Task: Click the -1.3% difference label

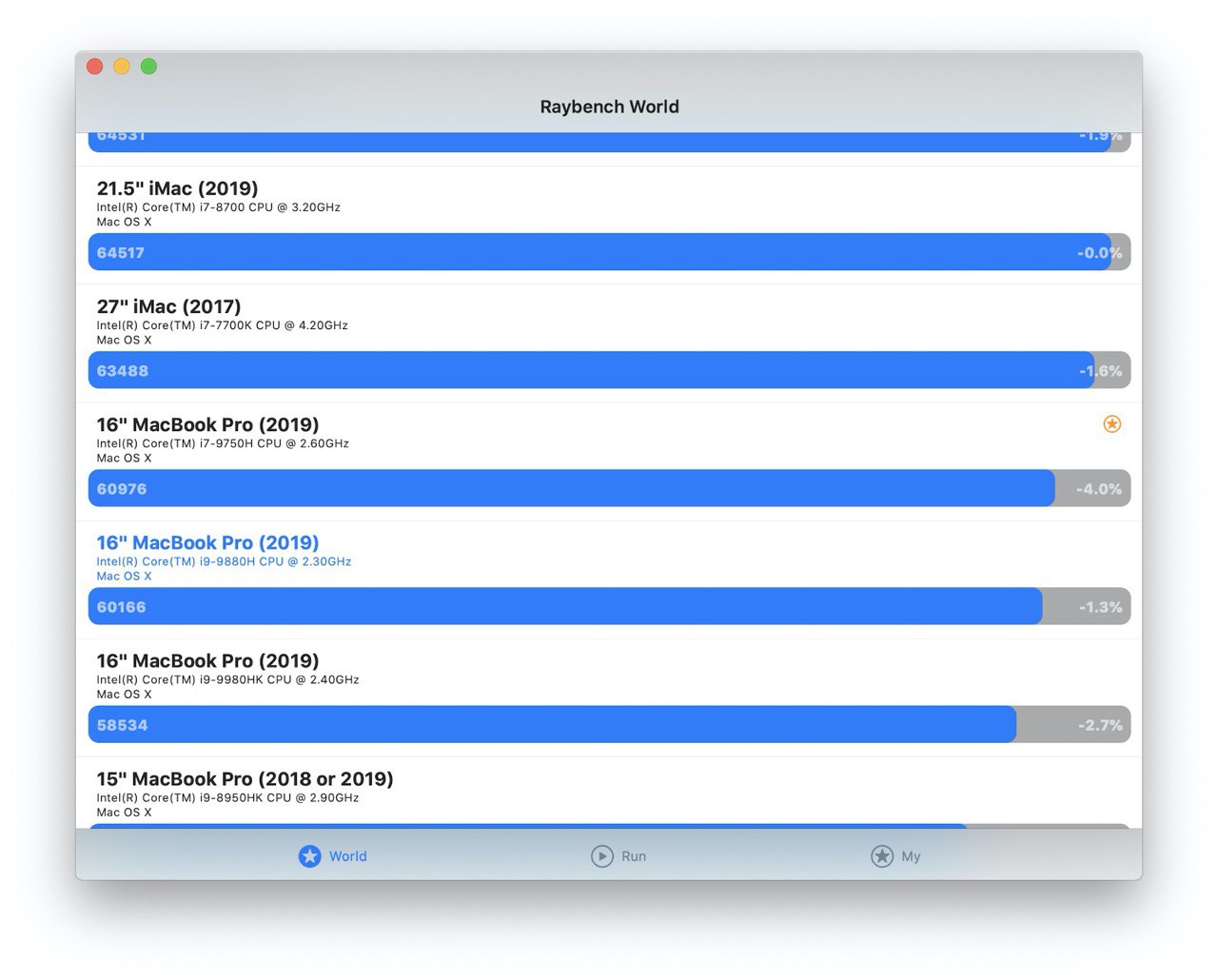Action: point(1100,607)
